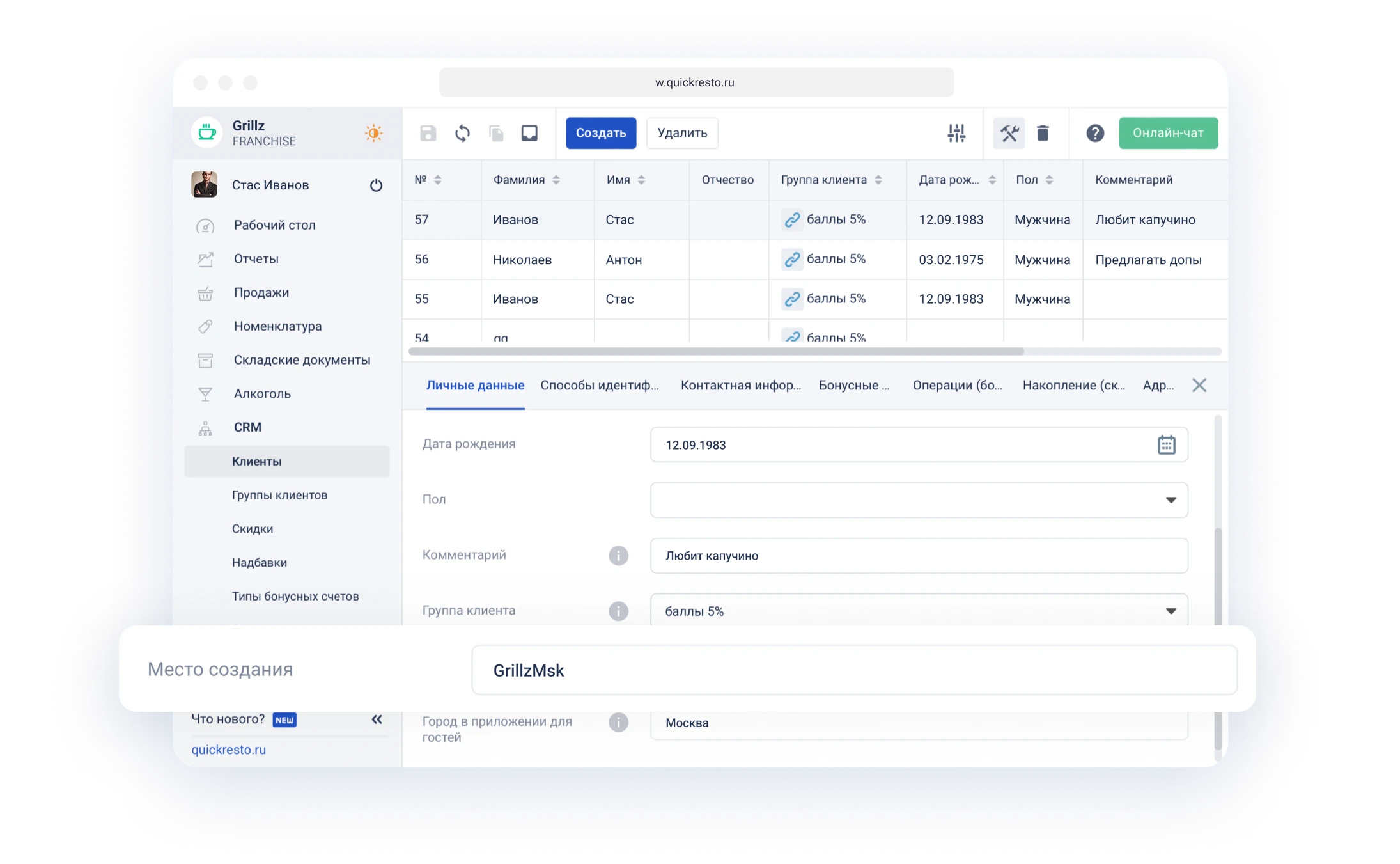The height and width of the screenshot is (864, 1400).
Task: Switch to the Контактная информация tab
Action: click(740, 385)
